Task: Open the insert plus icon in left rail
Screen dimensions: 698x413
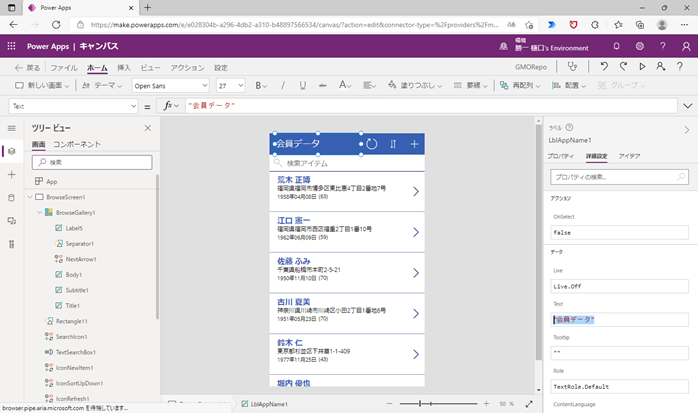Action: coord(12,174)
